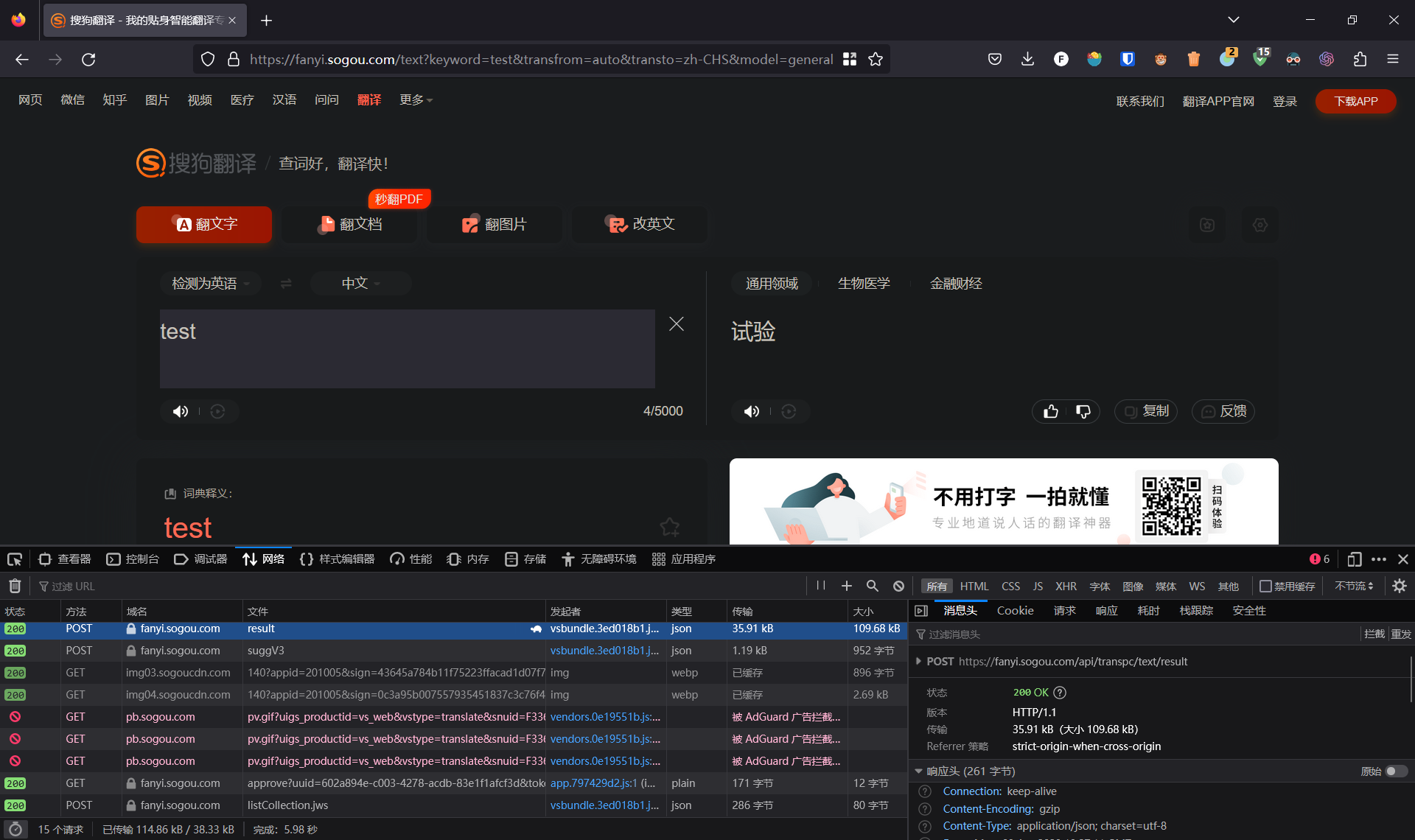Open the translation settings gear icon
This screenshot has width=1415, height=840.
click(x=1260, y=225)
